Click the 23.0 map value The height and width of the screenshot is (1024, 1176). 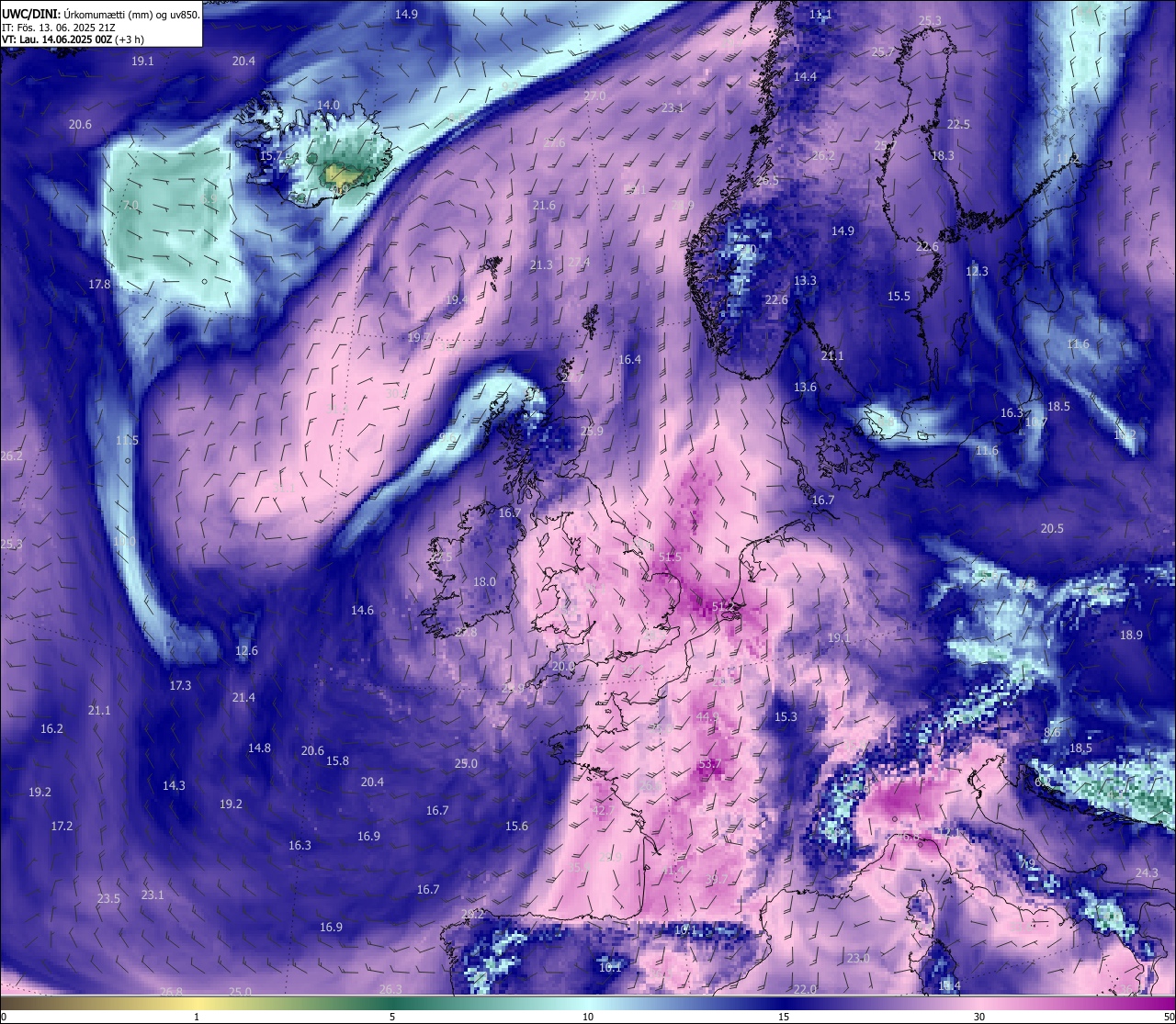858,959
